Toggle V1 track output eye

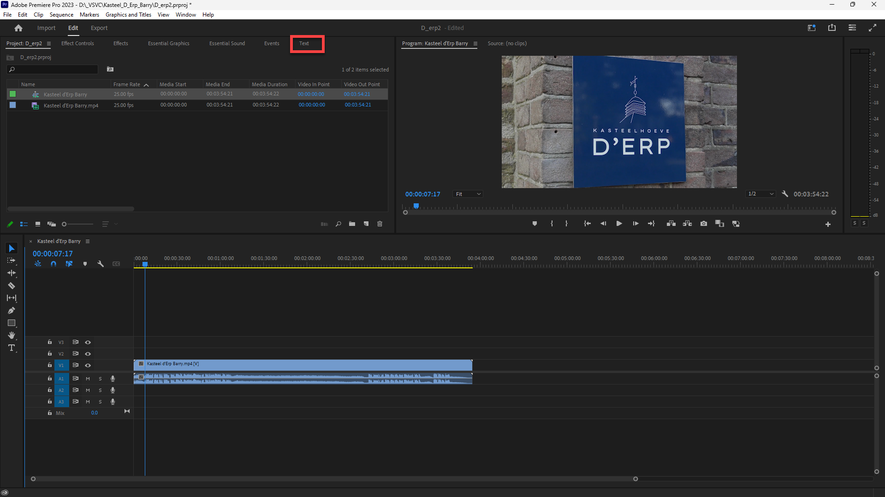point(87,365)
